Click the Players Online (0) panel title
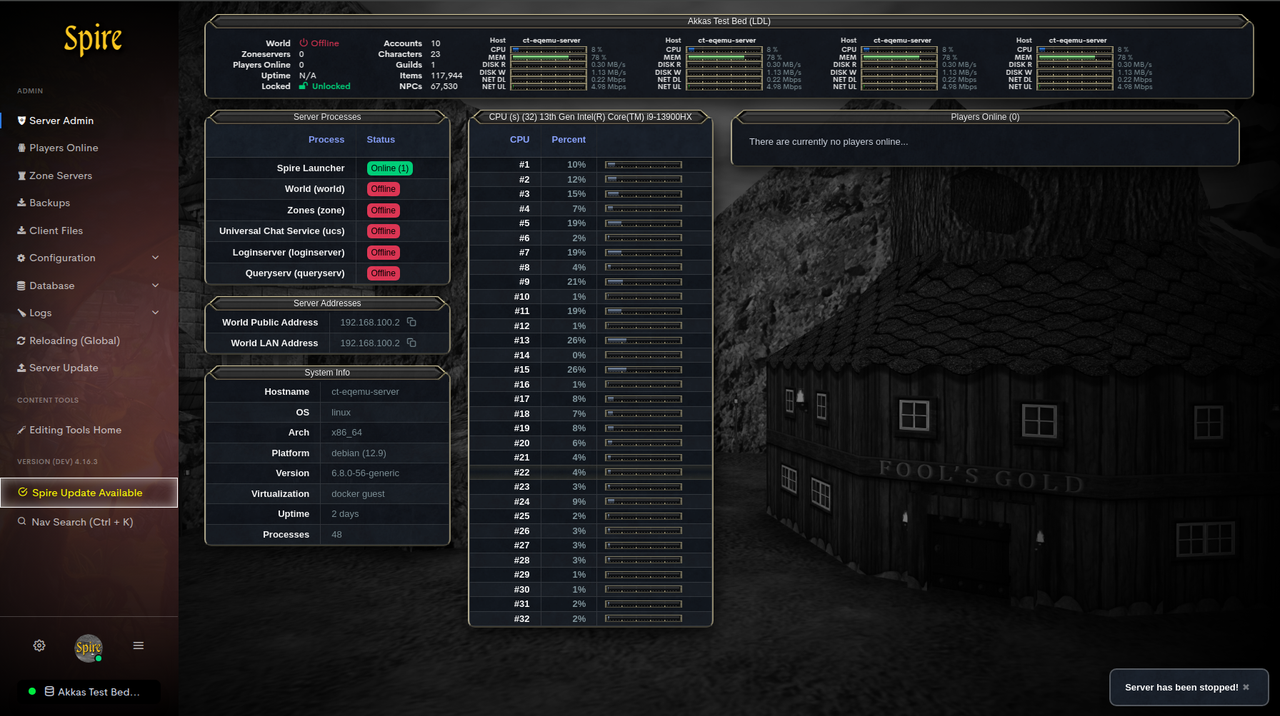 click(x=985, y=117)
